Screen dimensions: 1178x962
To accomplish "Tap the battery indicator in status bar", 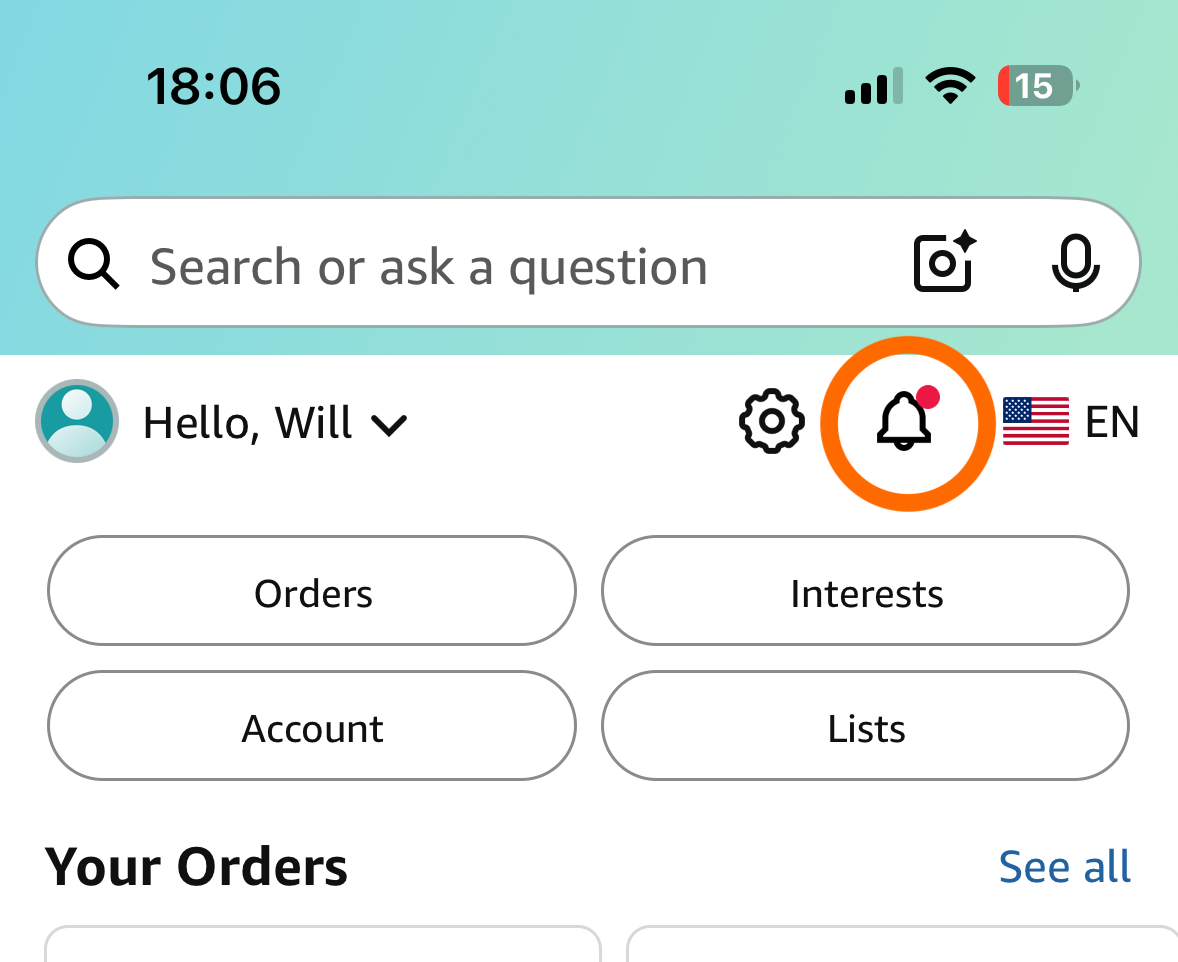I will click(1038, 86).
